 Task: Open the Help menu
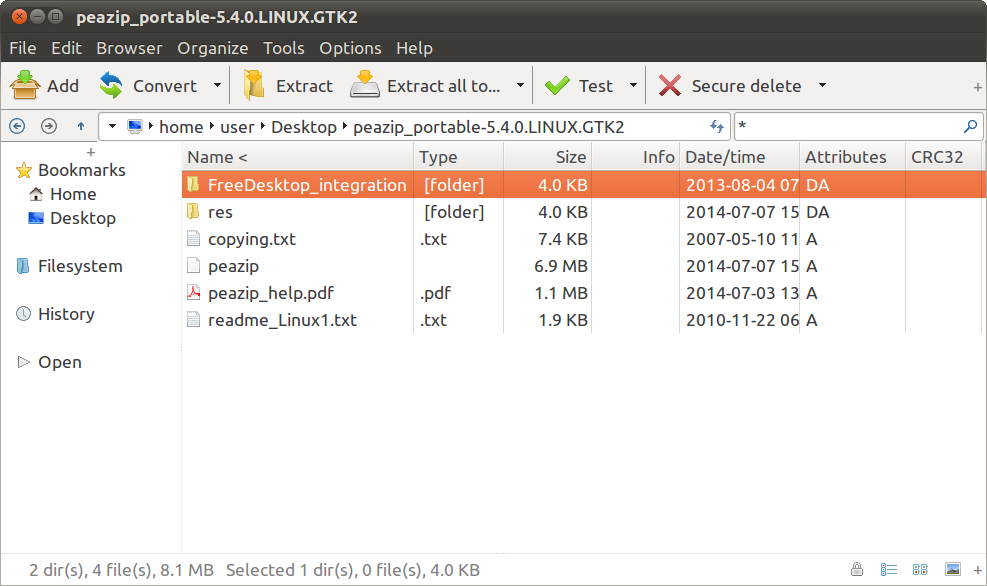coord(414,48)
